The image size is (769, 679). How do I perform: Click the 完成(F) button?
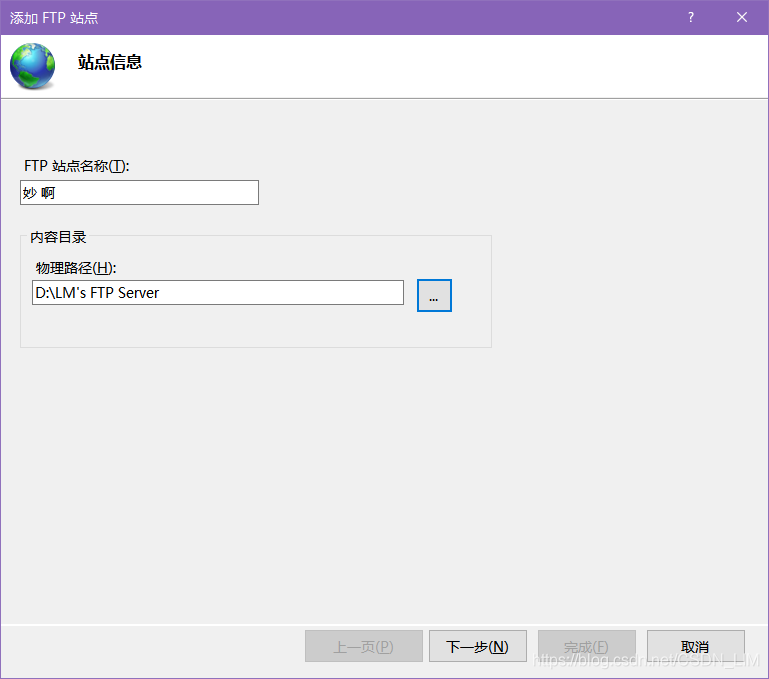(587, 646)
